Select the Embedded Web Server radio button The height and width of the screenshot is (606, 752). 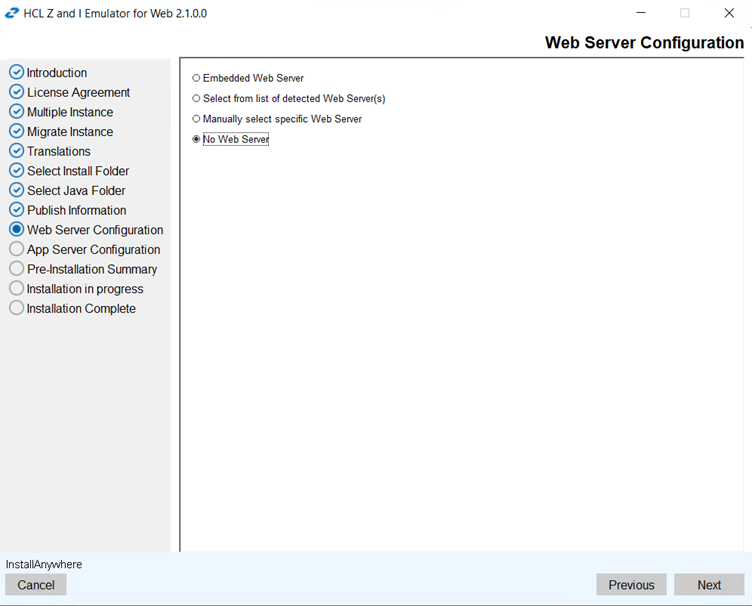(x=196, y=78)
